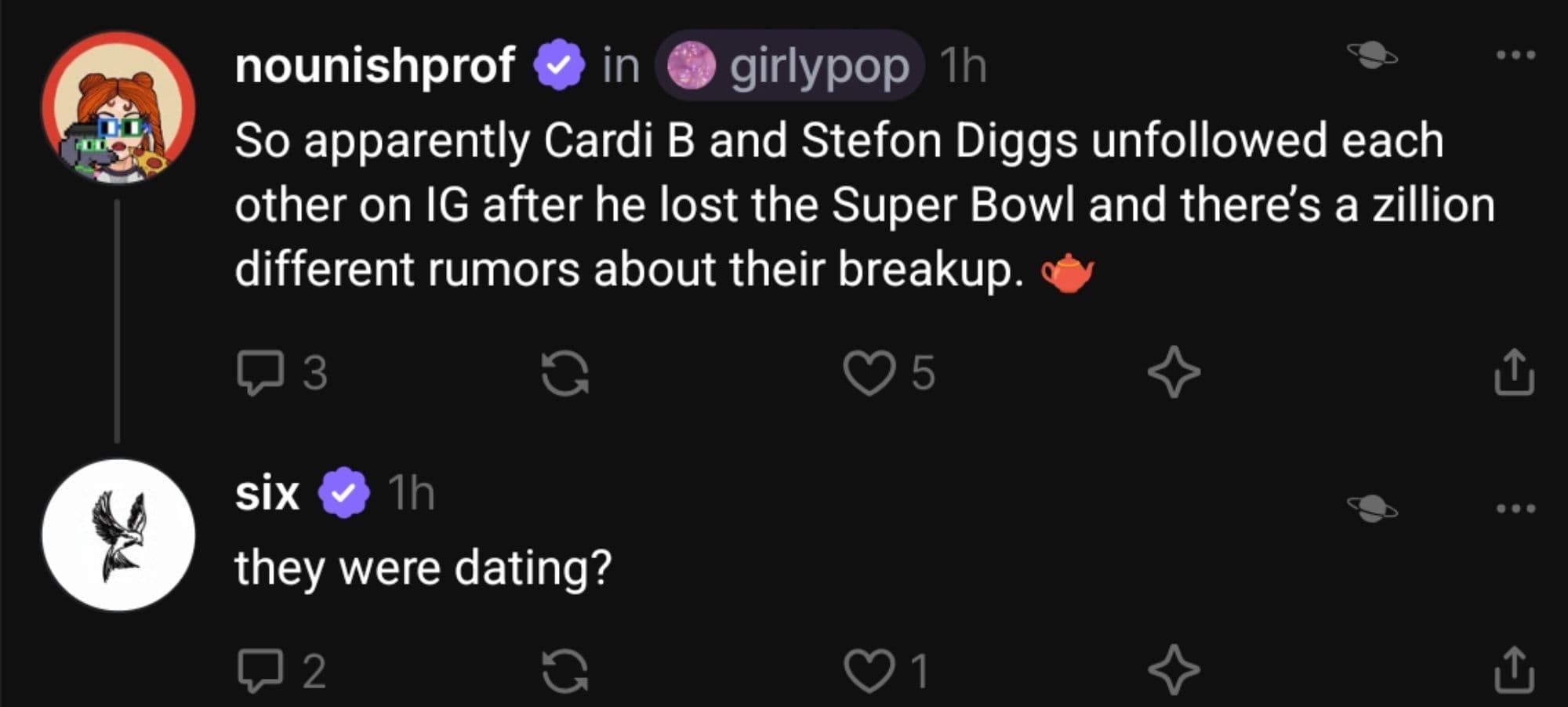The width and height of the screenshot is (1568, 707).
Task: Click the planet icon on nounishprof's post
Action: 1371,55
